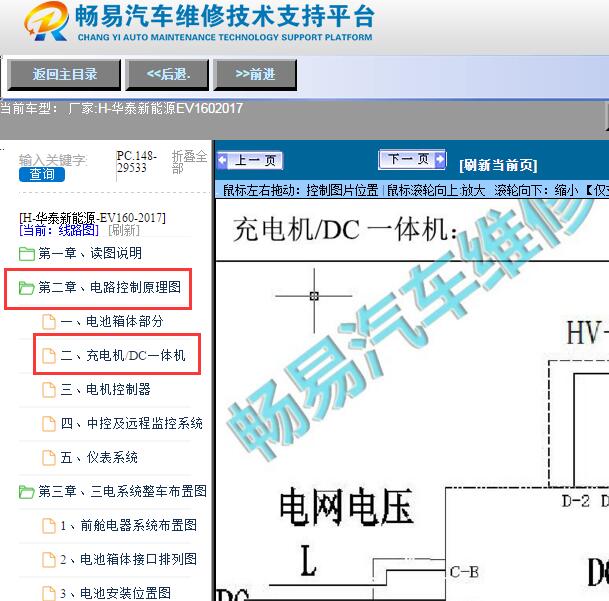Image resolution: width=609 pixels, height=601 pixels.
Task: Click the Changyi platform logo icon
Action: [x=47, y=21]
